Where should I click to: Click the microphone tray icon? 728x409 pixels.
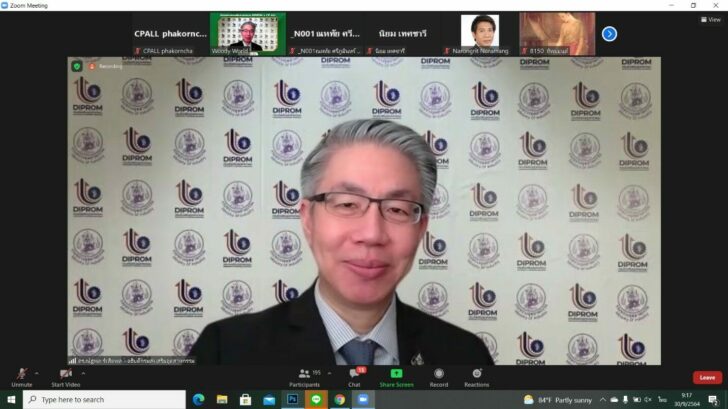(x=625, y=400)
